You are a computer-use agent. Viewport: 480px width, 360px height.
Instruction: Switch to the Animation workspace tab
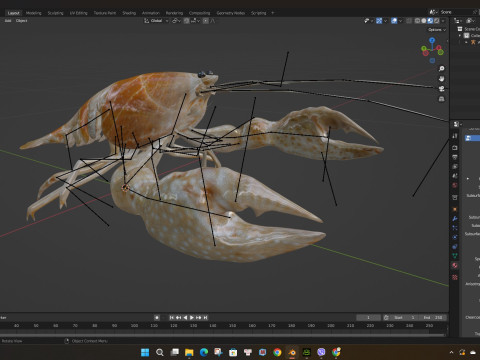(x=151, y=13)
